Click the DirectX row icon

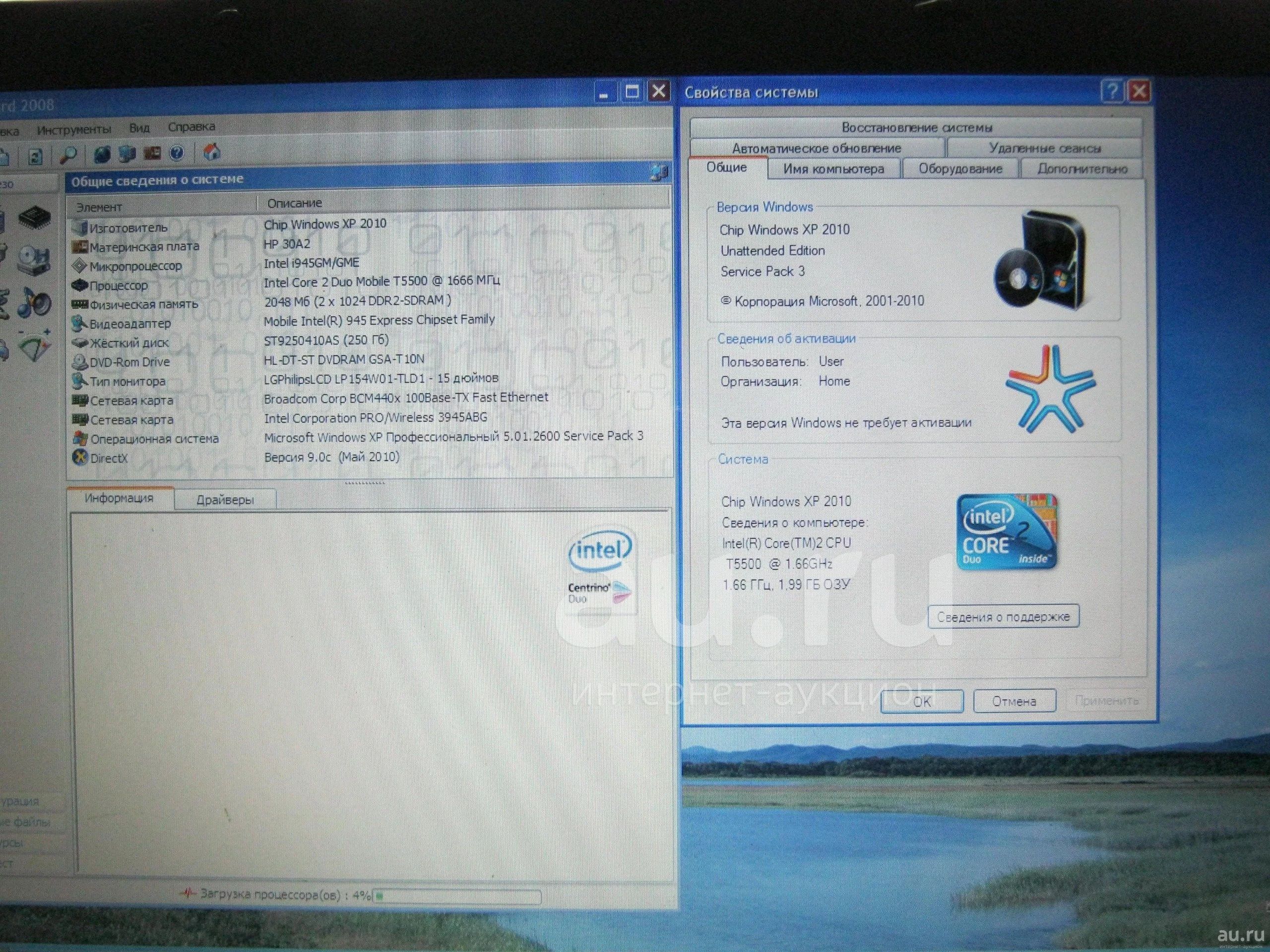[x=80, y=458]
